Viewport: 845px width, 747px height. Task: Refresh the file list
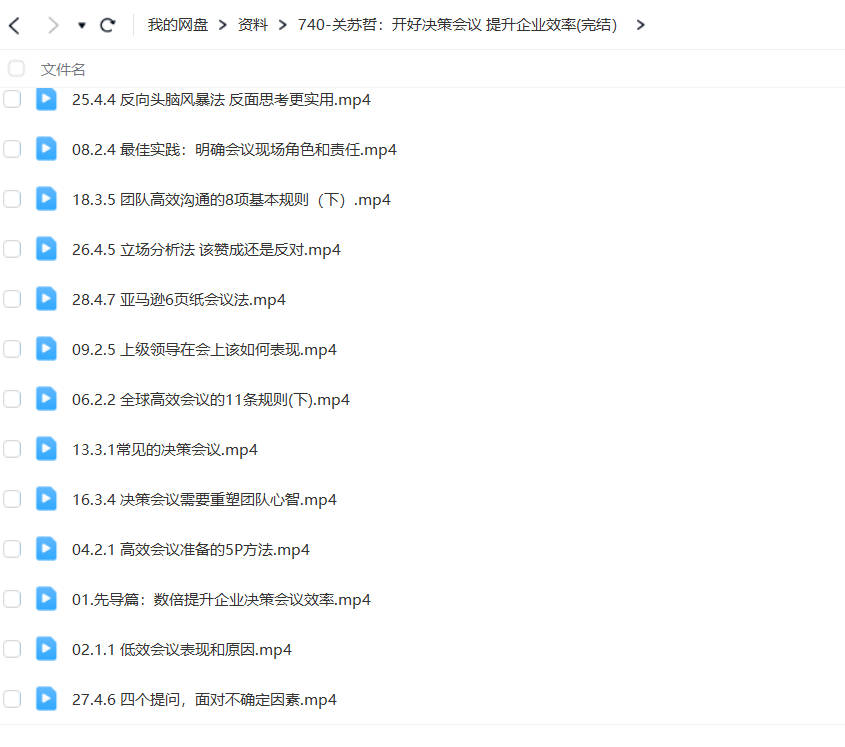pos(108,25)
